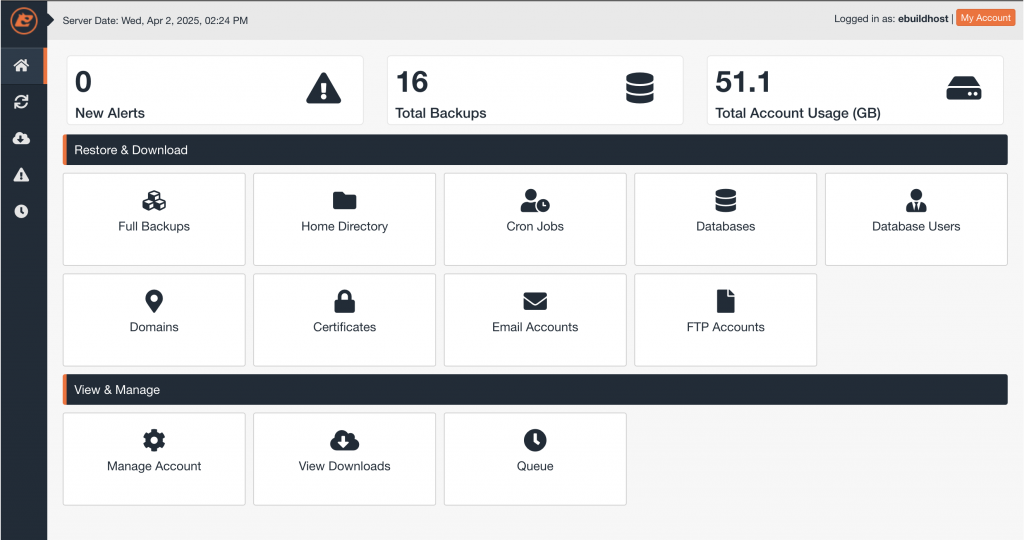Open the Databases tile label
This screenshot has width=1024, height=540.
(x=726, y=227)
